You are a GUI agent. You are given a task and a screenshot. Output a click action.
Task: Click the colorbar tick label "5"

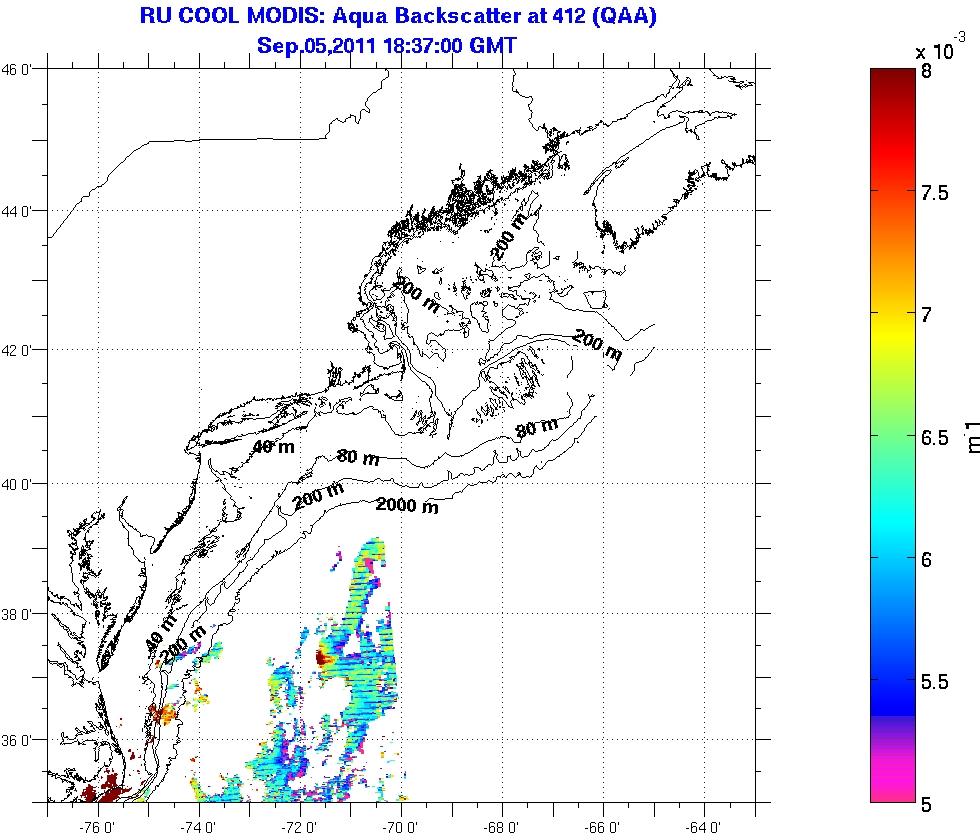926,804
